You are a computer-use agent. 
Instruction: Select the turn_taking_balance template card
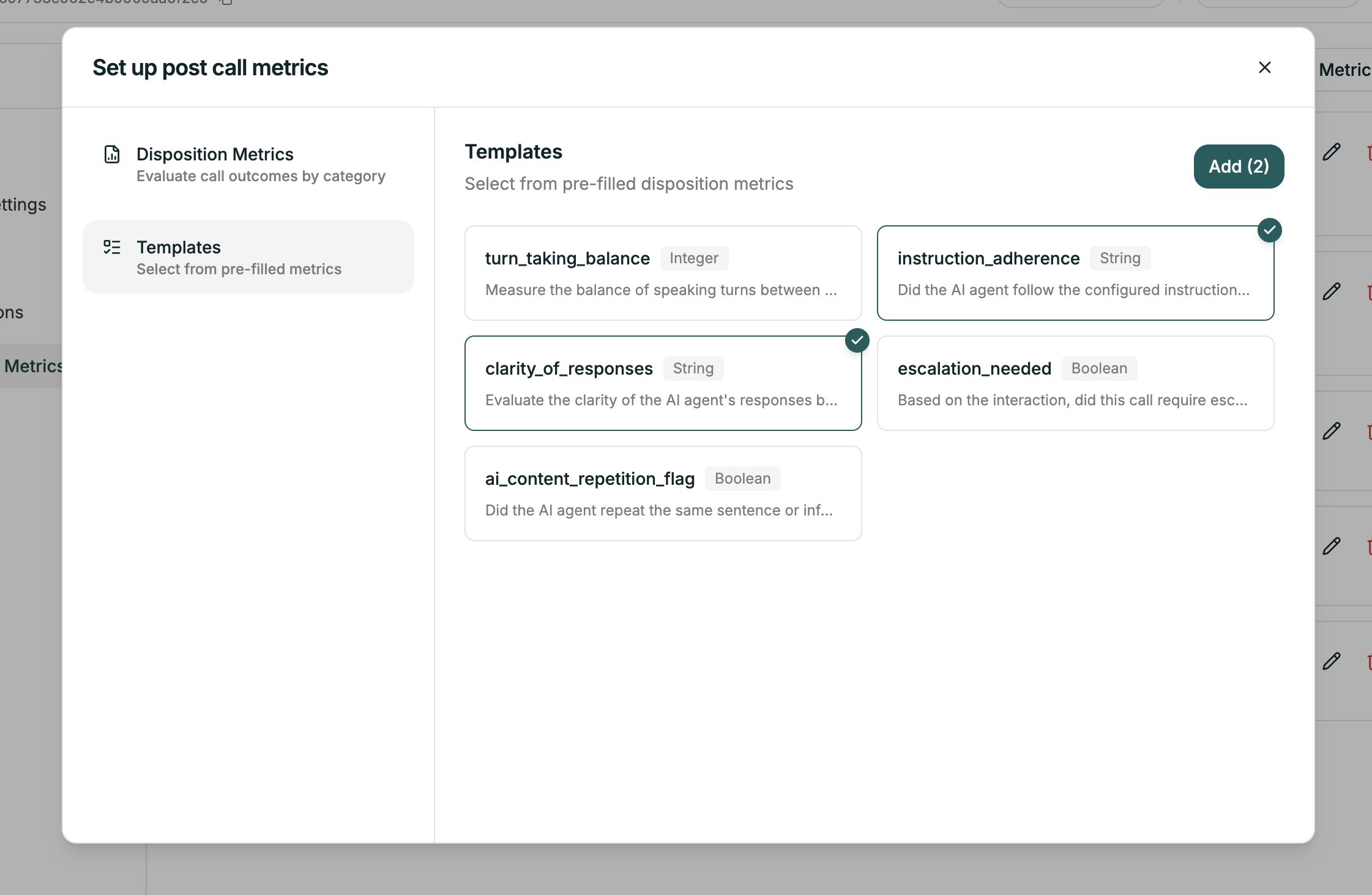tap(663, 273)
